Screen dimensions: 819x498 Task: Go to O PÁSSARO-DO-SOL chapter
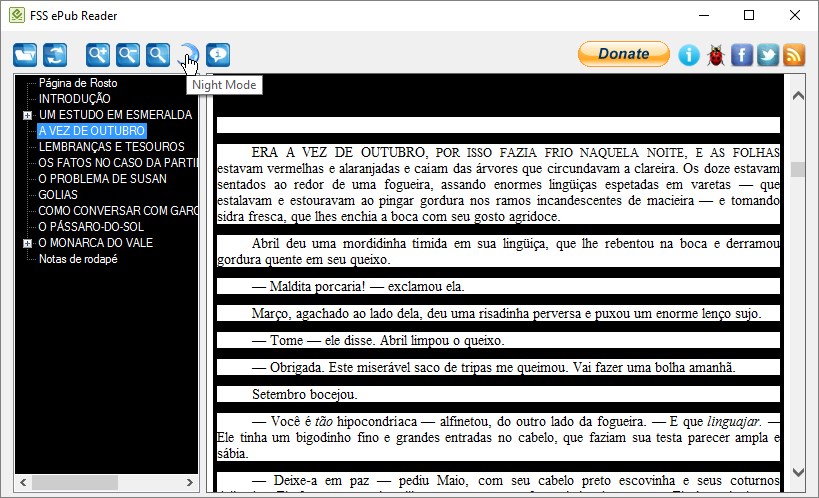tap(91, 227)
